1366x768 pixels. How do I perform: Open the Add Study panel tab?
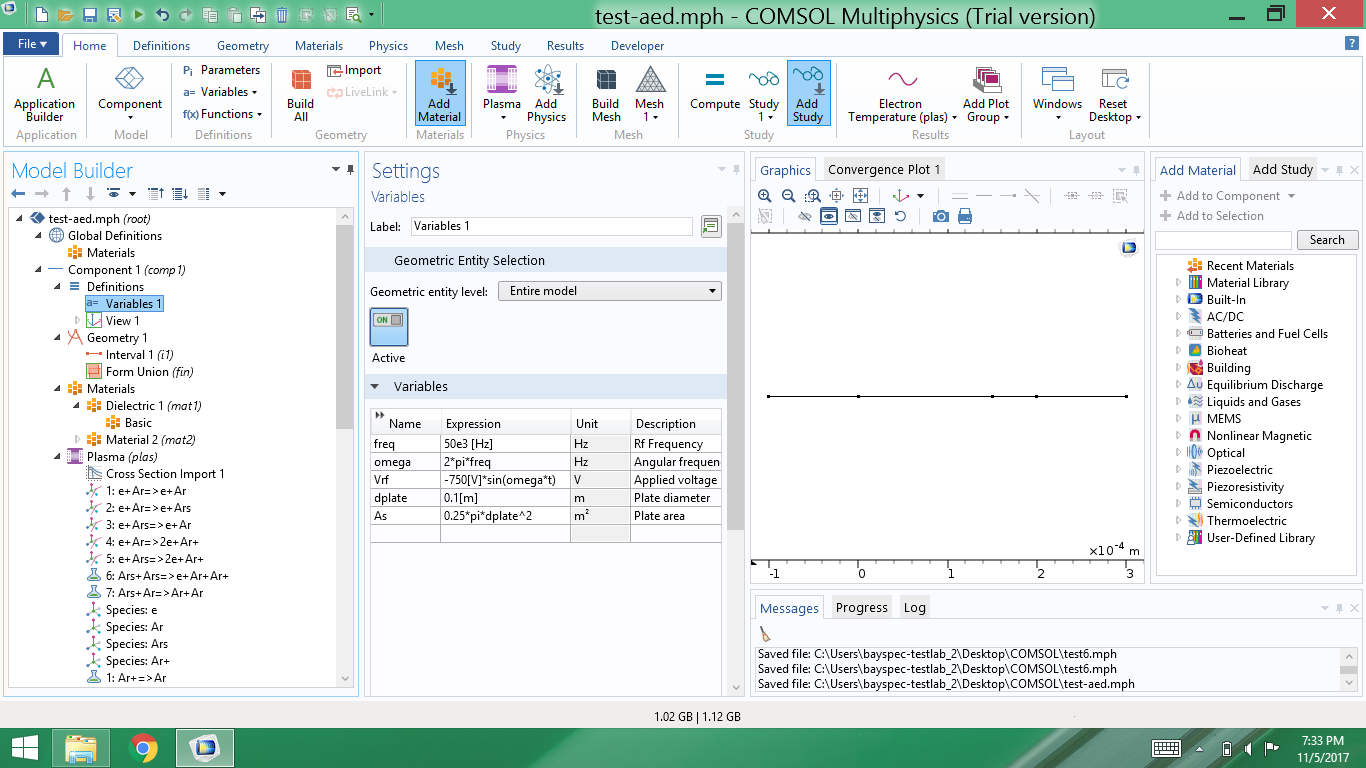point(1283,170)
